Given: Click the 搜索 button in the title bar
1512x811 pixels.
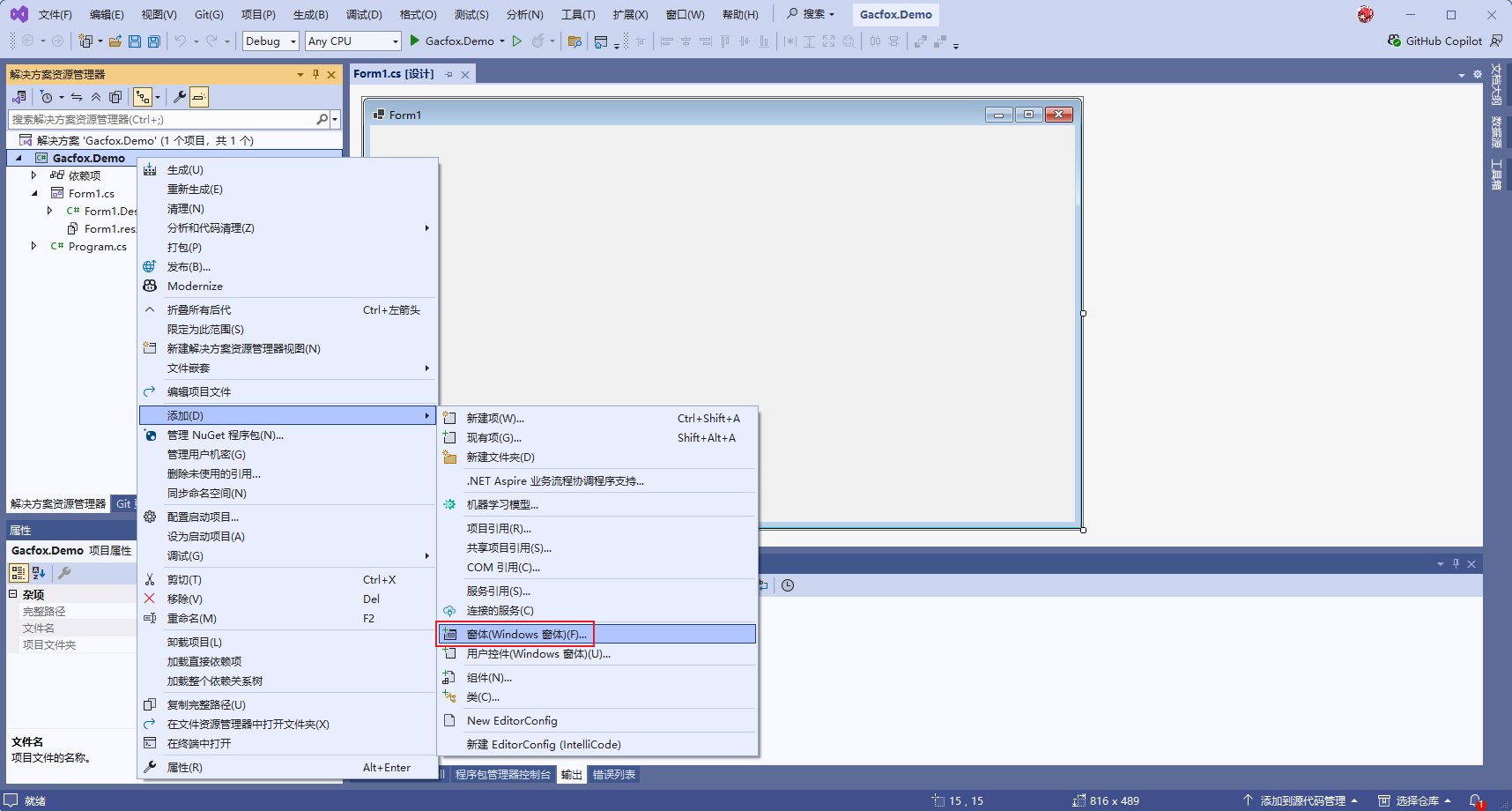Looking at the screenshot, I should (x=810, y=14).
